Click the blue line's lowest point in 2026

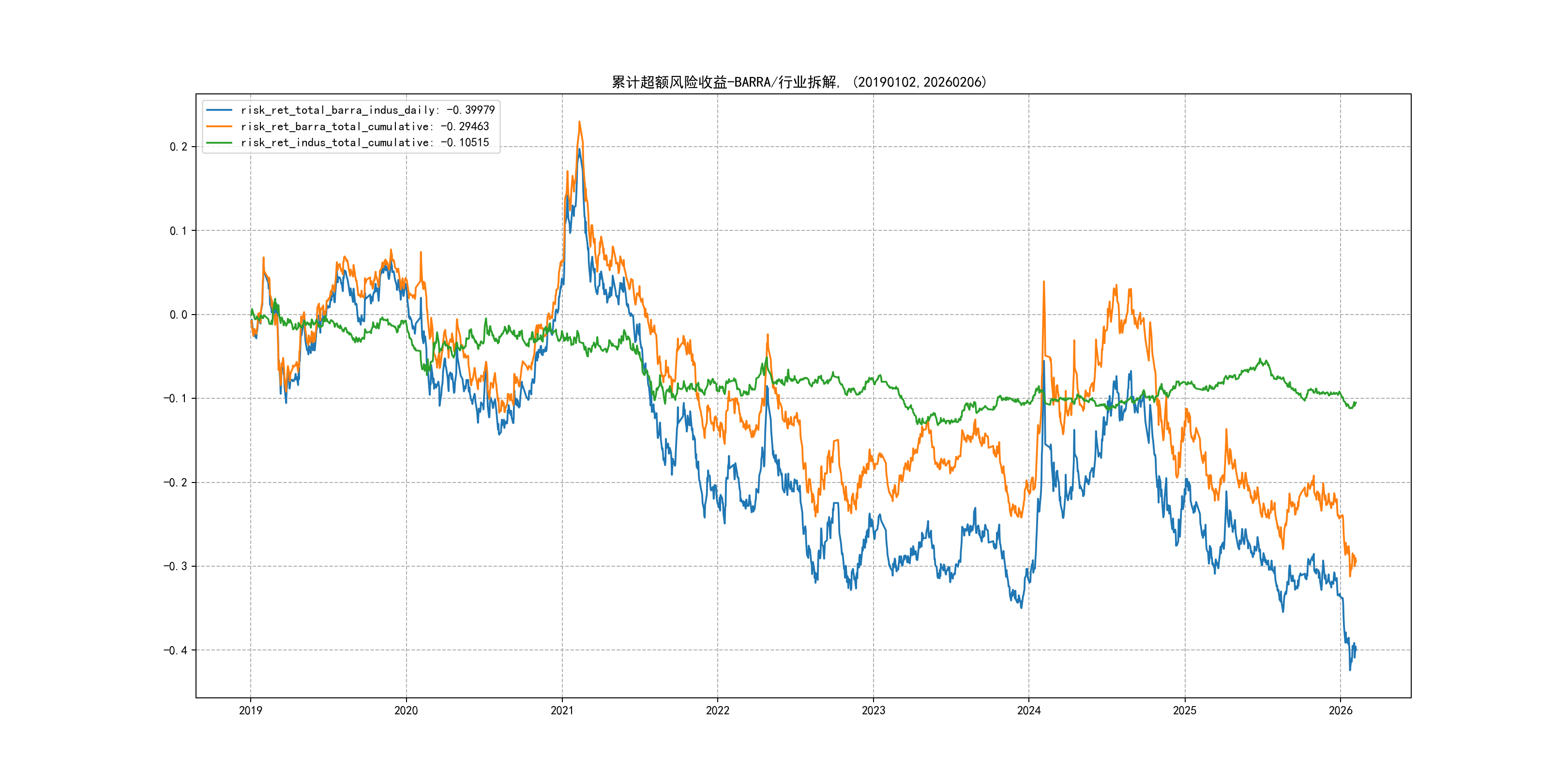click(1349, 670)
